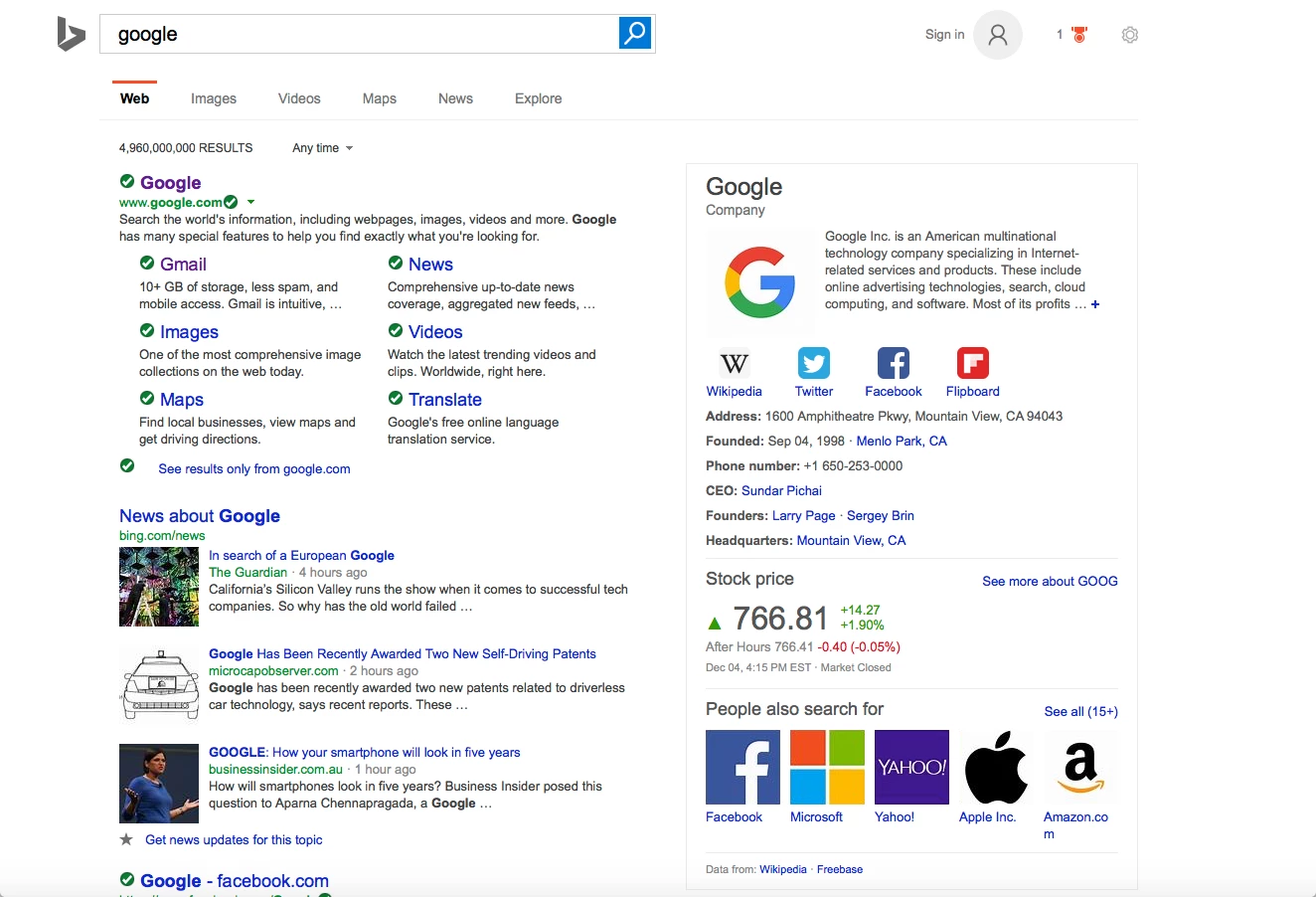Click the 4,960,000,000 RESULTS count text
The image size is (1316, 897).
tap(186, 148)
